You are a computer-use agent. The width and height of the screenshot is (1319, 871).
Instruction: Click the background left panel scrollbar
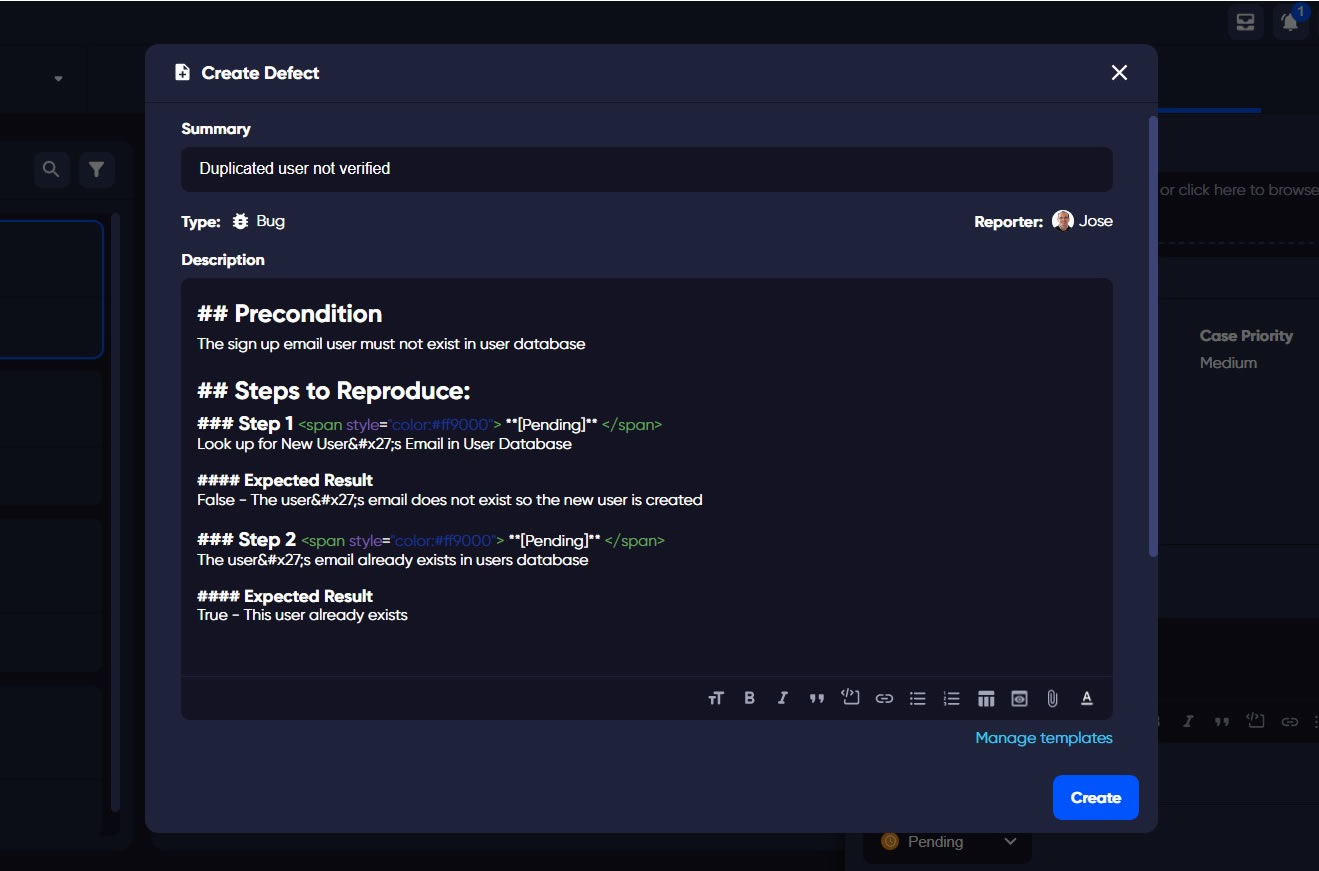(x=116, y=512)
